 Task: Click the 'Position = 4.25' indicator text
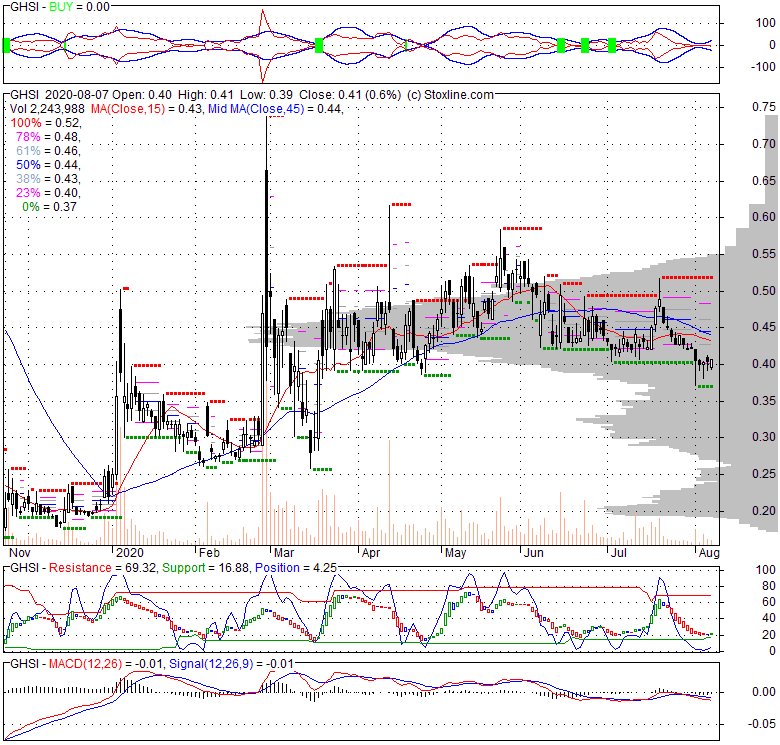coord(295,567)
